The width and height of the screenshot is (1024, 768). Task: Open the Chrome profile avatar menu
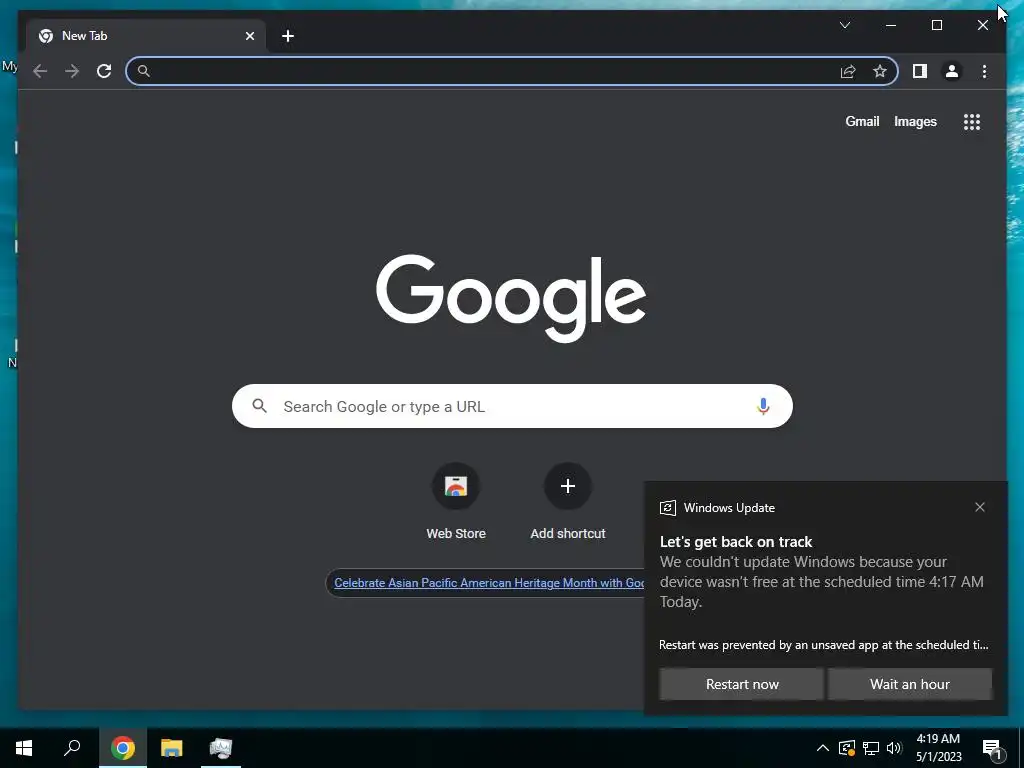tap(952, 71)
